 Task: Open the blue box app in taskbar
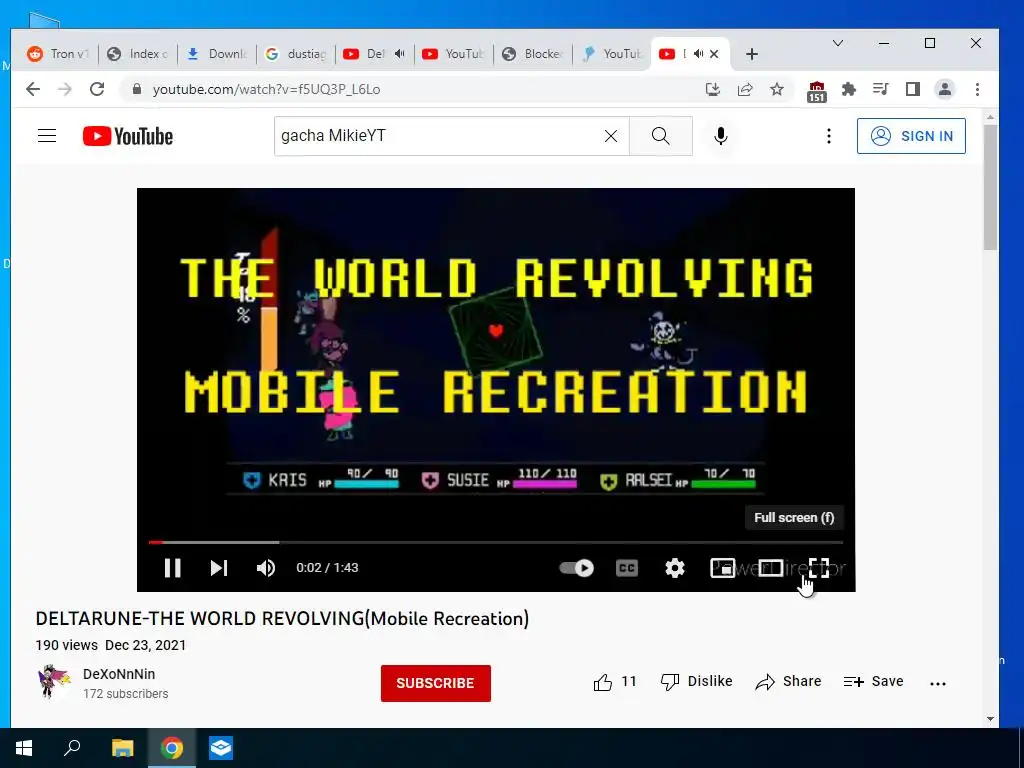pyautogui.click(x=221, y=748)
